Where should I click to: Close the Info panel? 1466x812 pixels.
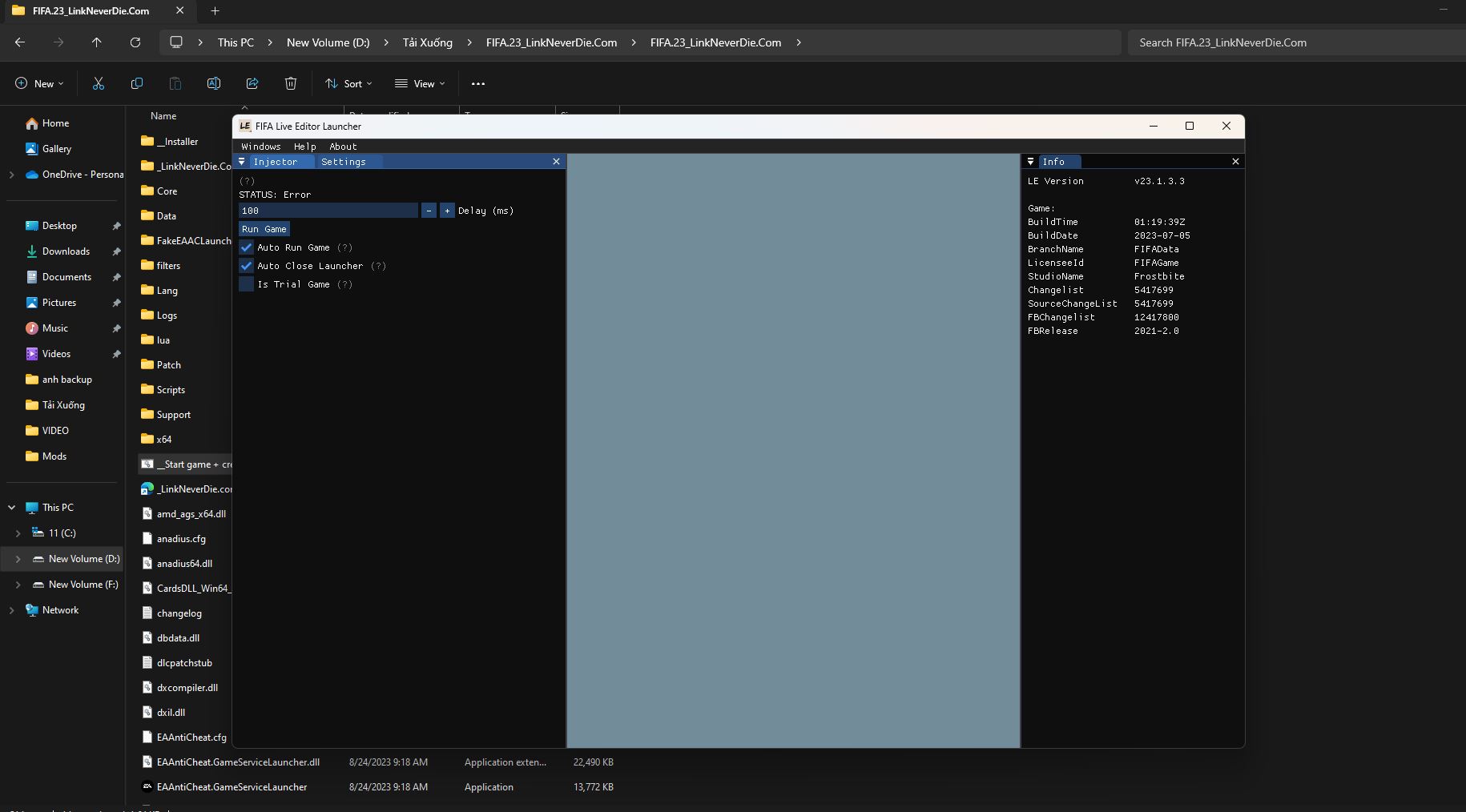click(1235, 162)
